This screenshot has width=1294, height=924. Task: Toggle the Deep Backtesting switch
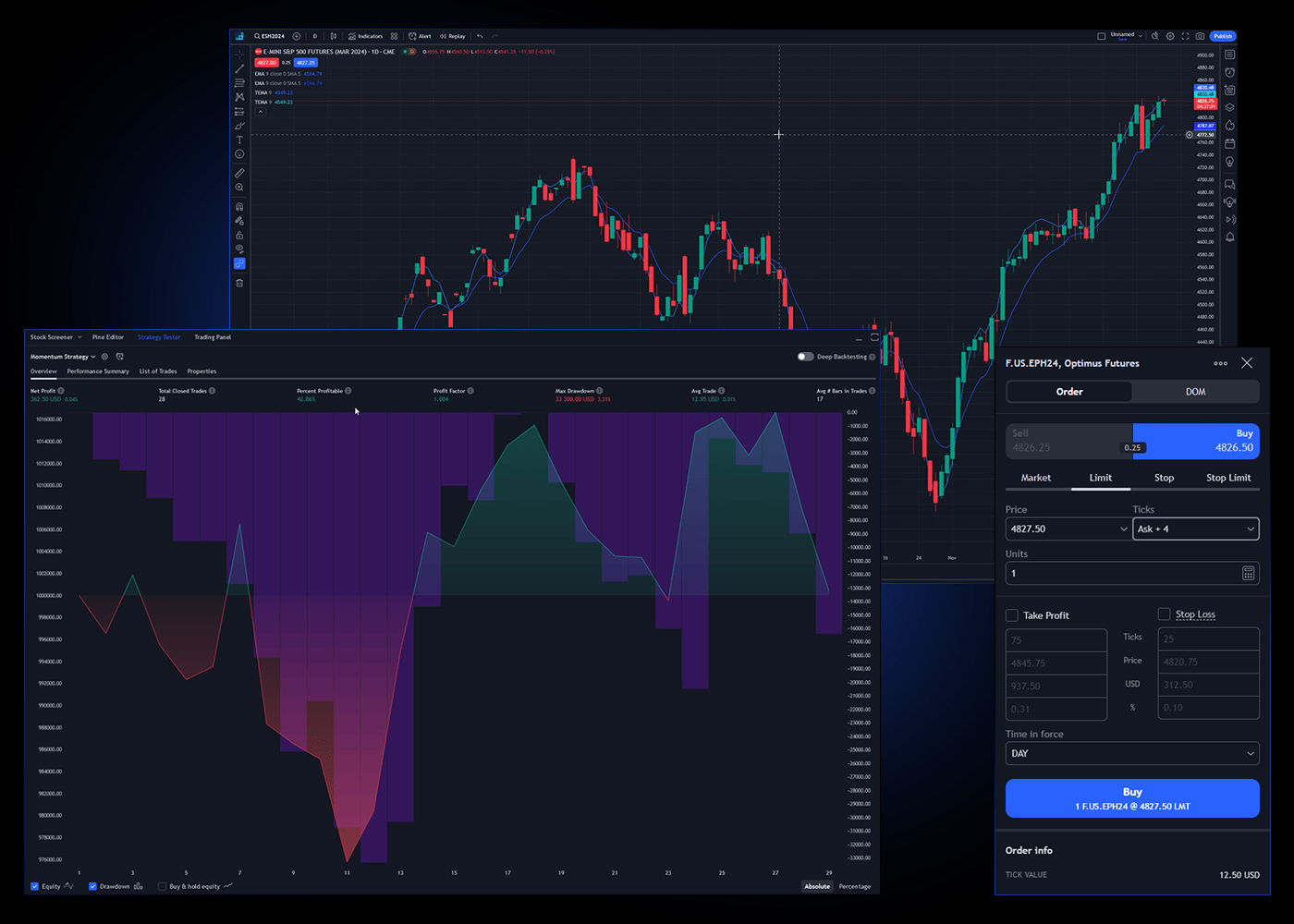[805, 357]
